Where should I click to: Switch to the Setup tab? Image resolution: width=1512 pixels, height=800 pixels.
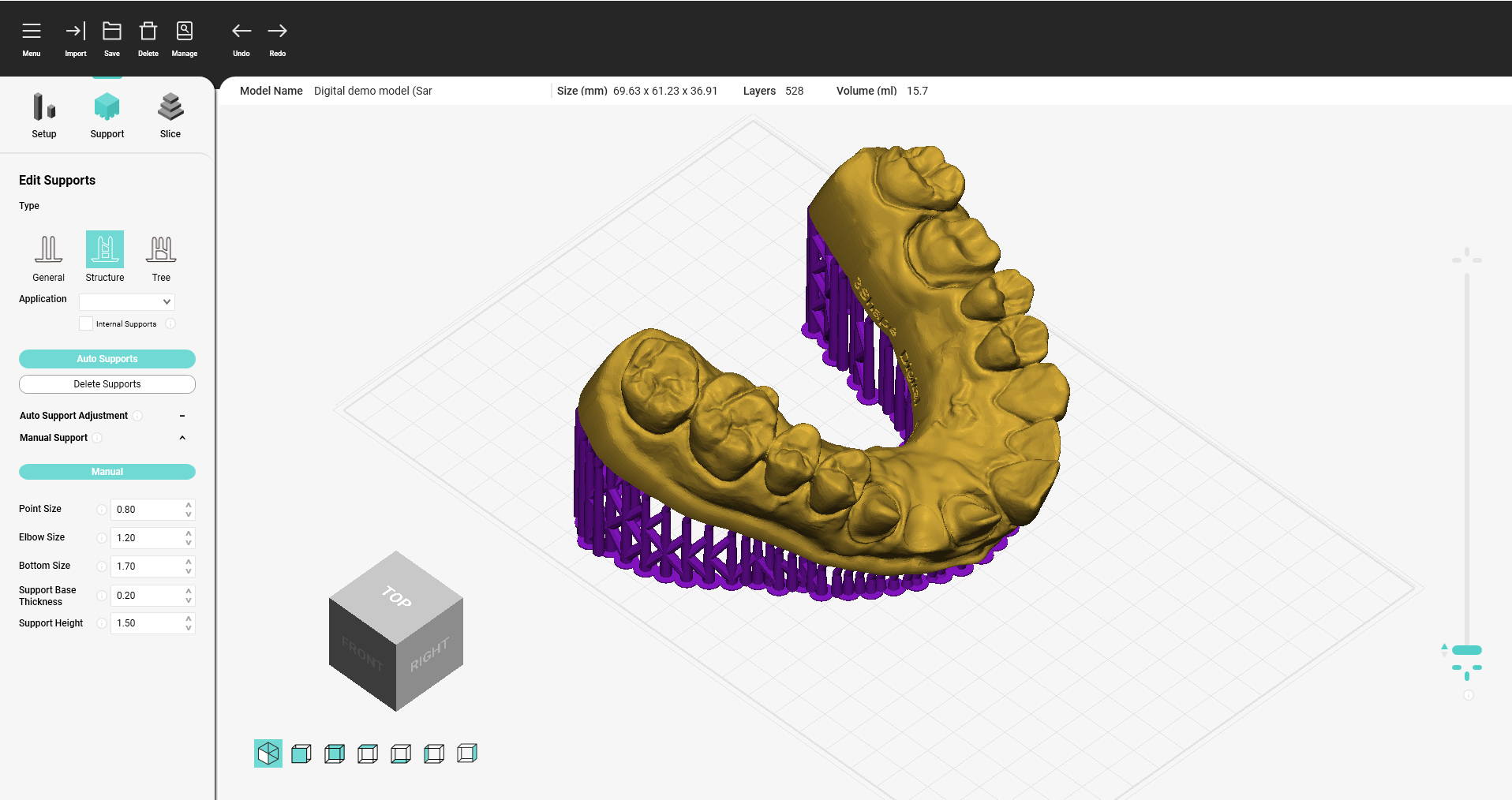click(x=44, y=115)
